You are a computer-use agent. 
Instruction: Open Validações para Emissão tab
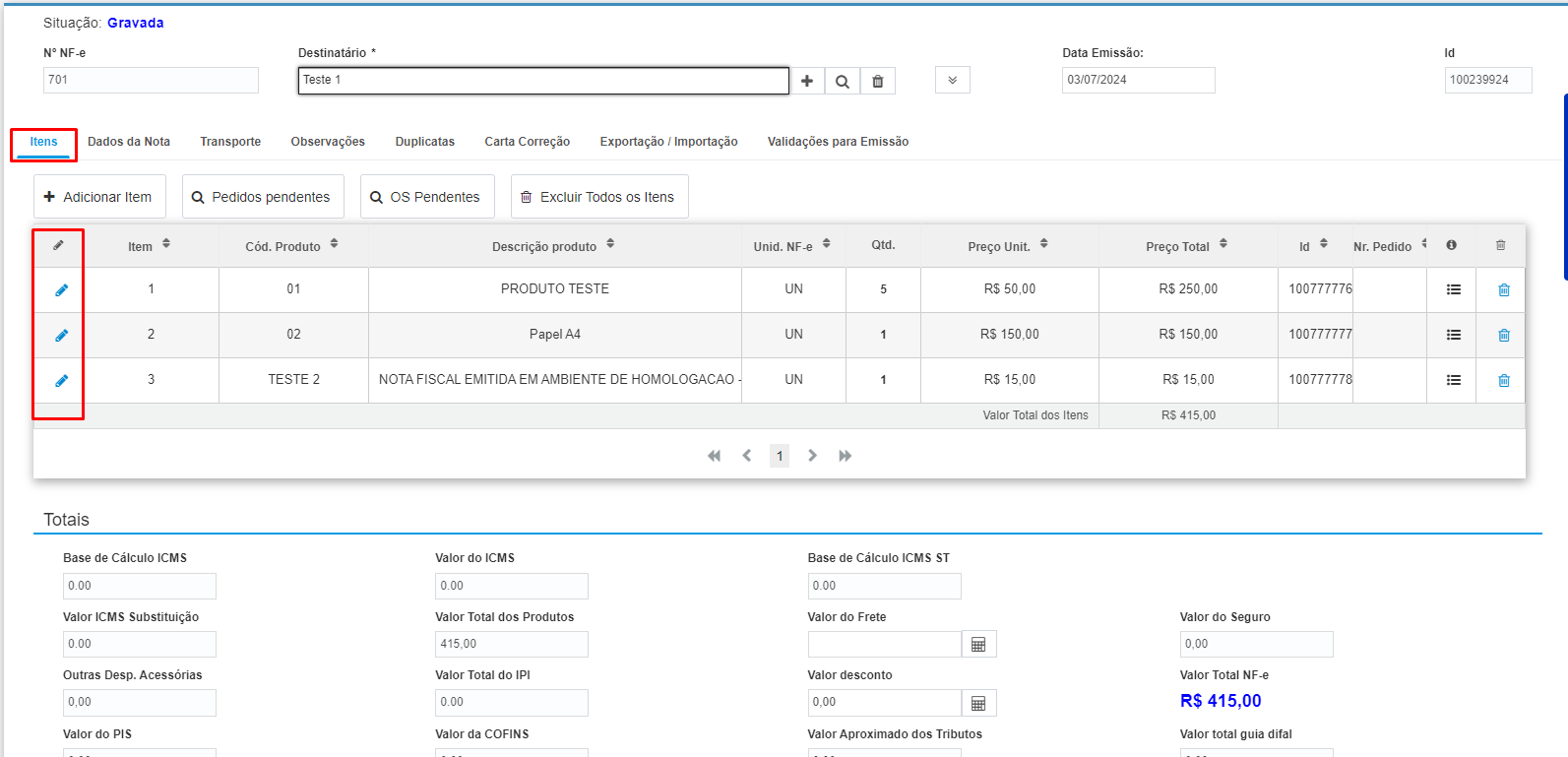(x=838, y=142)
